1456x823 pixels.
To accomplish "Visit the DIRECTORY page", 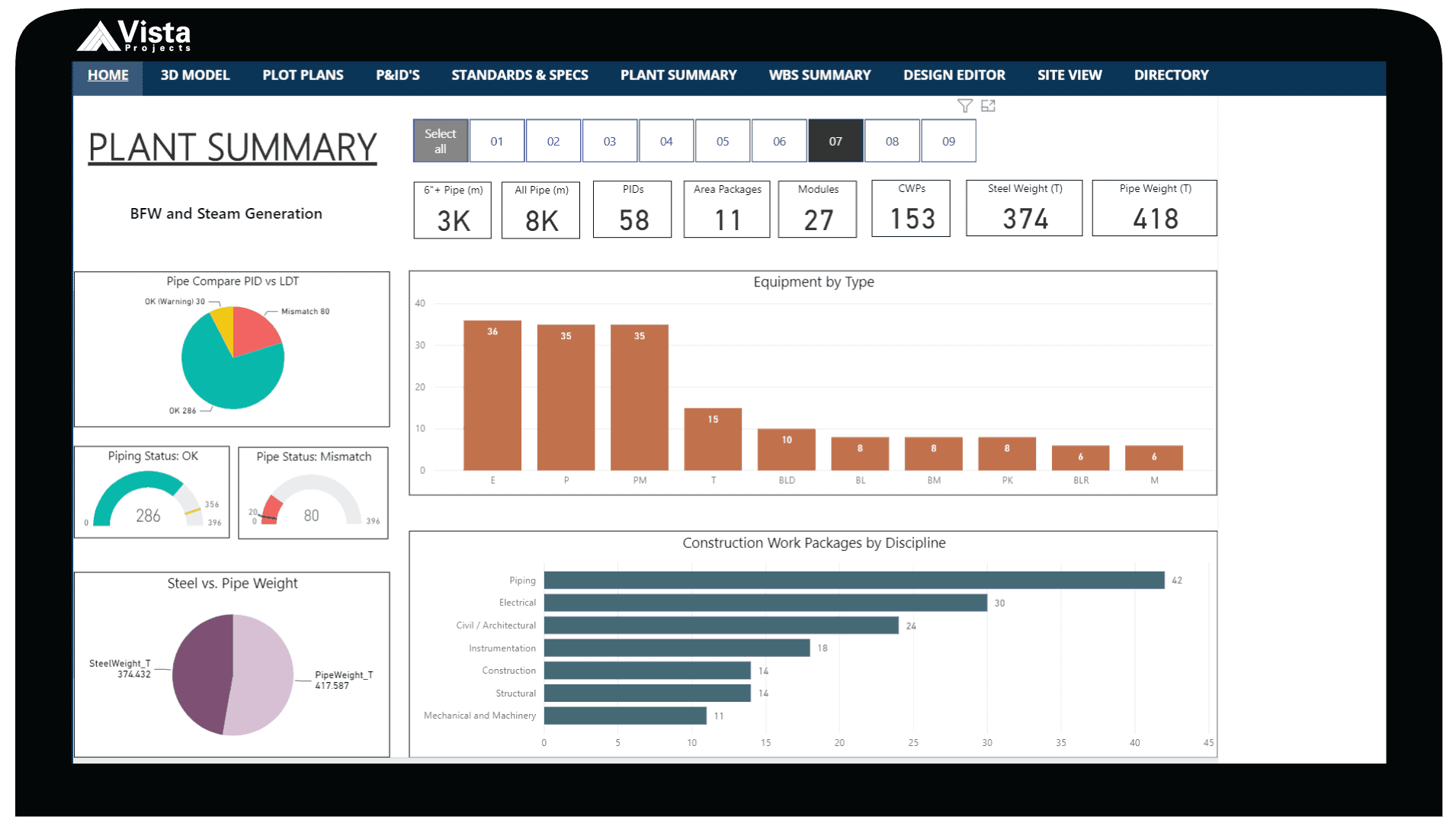I will pyautogui.click(x=1171, y=75).
